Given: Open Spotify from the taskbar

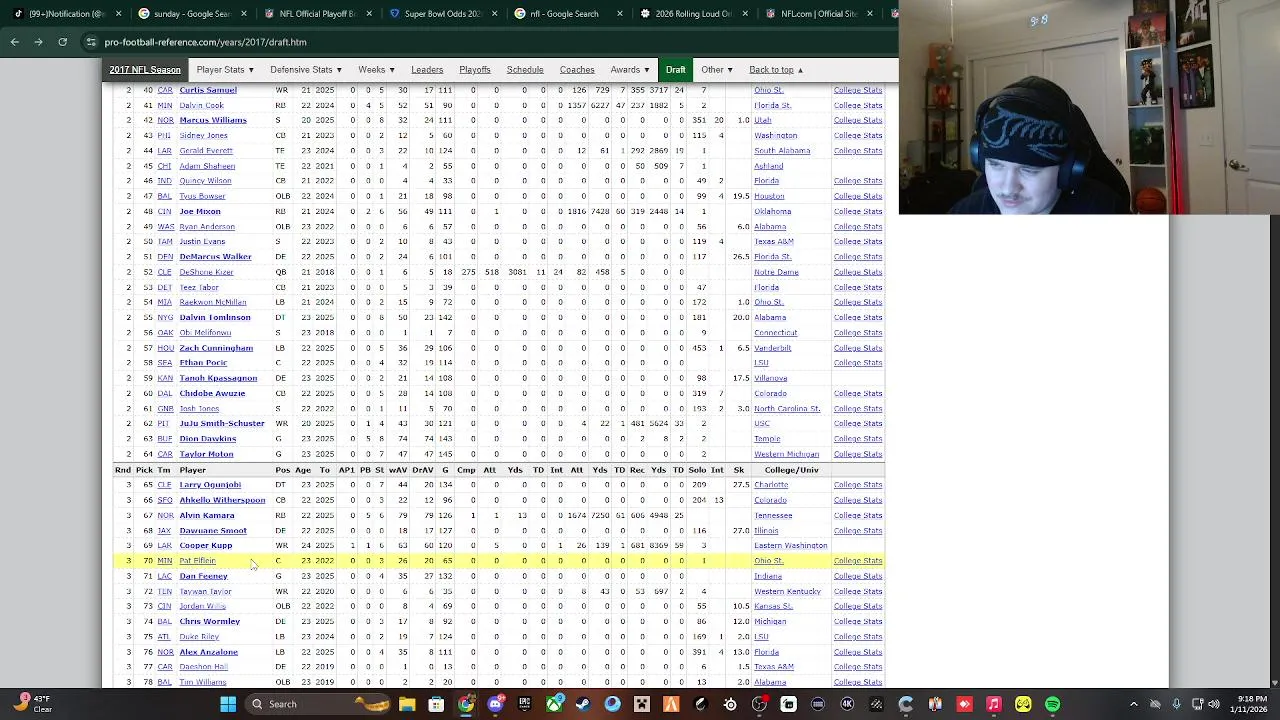Looking at the screenshot, I should (x=1052, y=704).
